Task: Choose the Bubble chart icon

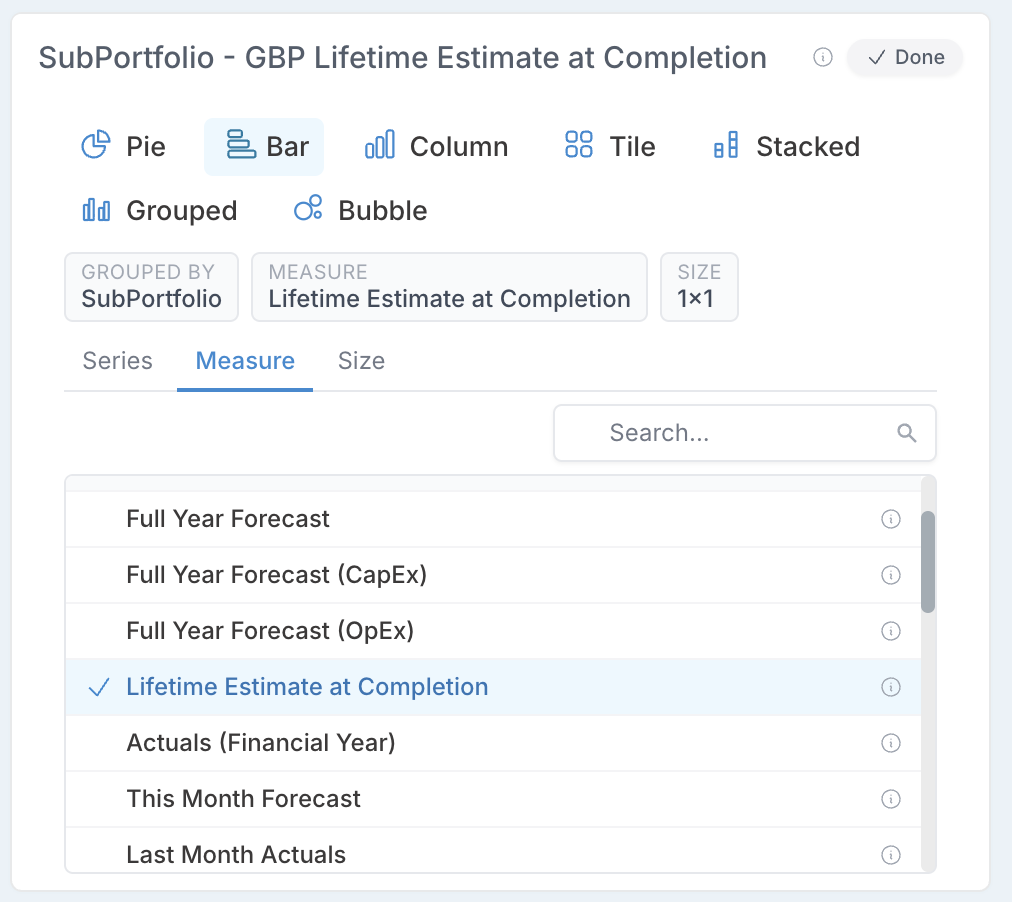Action: (x=308, y=208)
